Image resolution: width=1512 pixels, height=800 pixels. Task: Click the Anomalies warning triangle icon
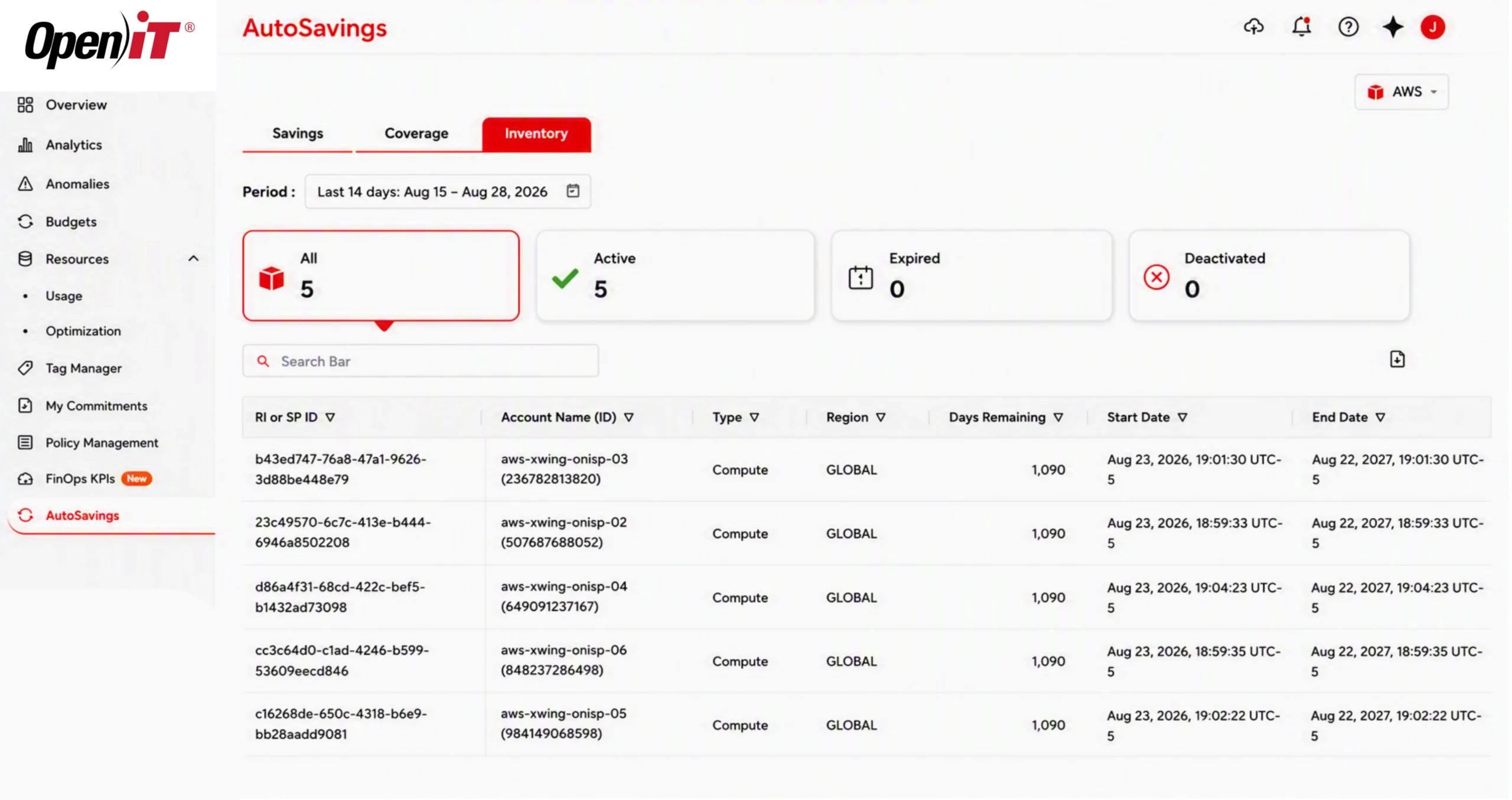(25, 184)
